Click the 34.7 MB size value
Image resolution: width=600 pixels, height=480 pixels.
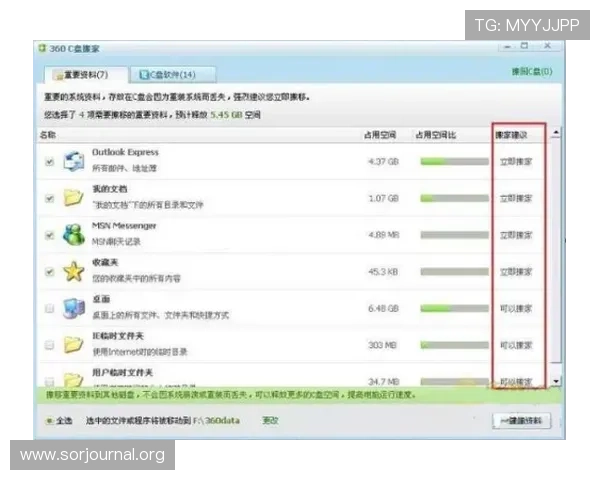[384, 382]
